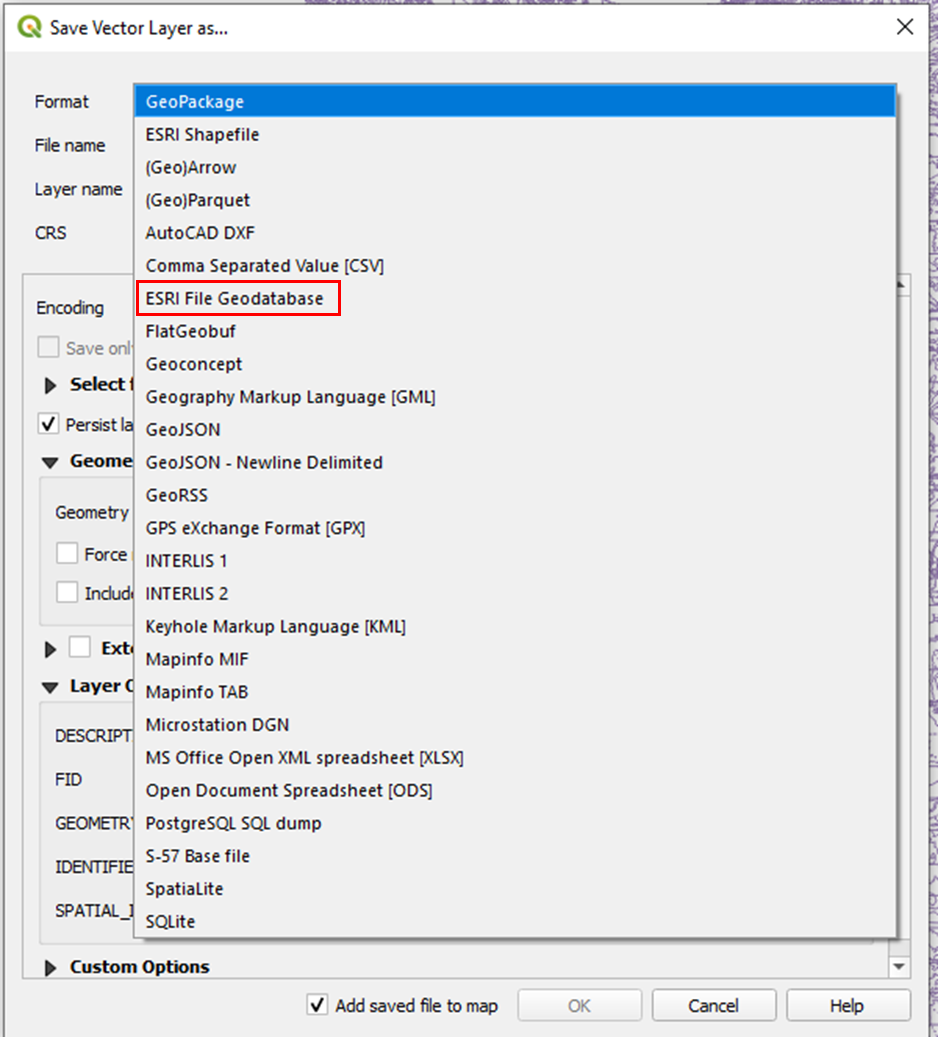Choose ESRI File Geodatabase format
938x1037 pixels.
pos(515,298)
